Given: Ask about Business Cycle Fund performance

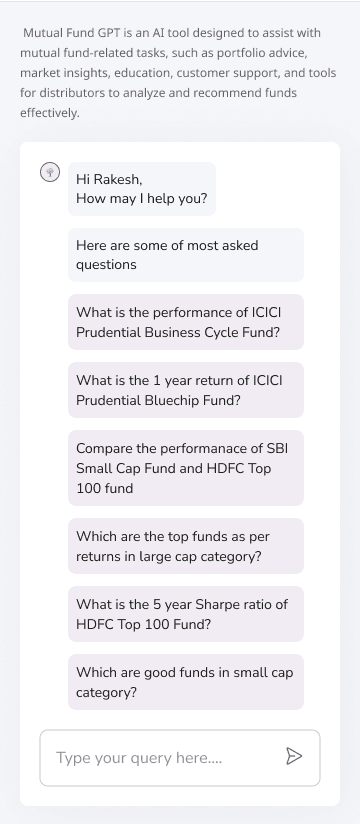Looking at the screenshot, I should coord(186,322).
